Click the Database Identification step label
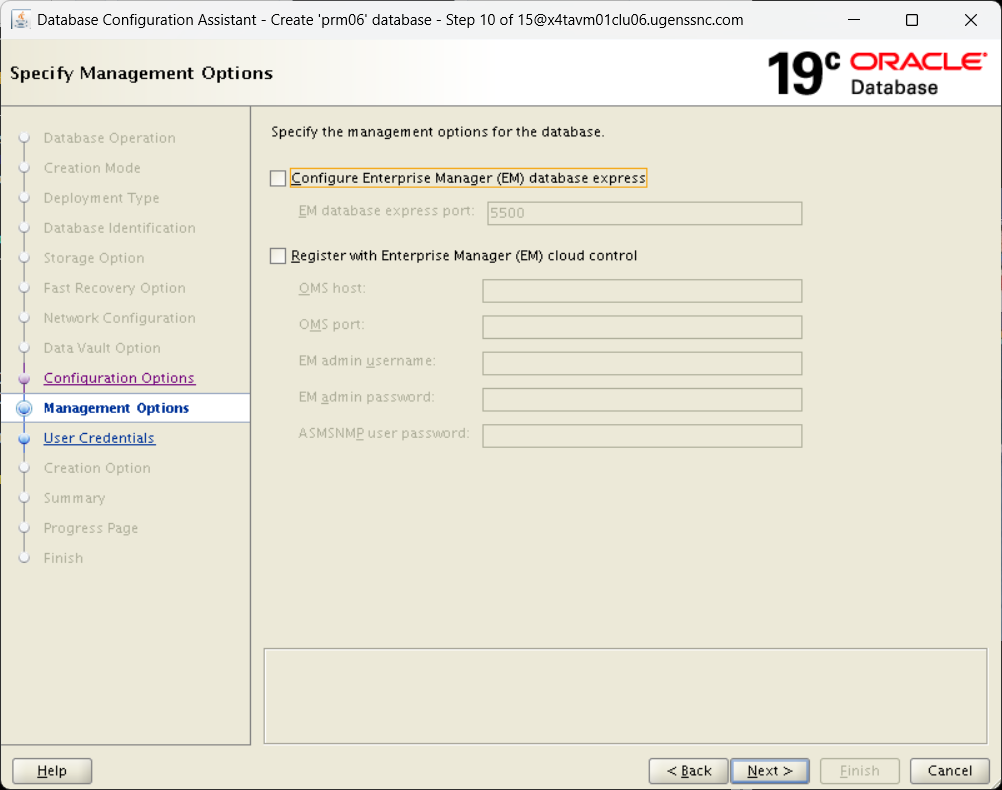The image size is (1002, 790). pyautogui.click(x=119, y=228)
